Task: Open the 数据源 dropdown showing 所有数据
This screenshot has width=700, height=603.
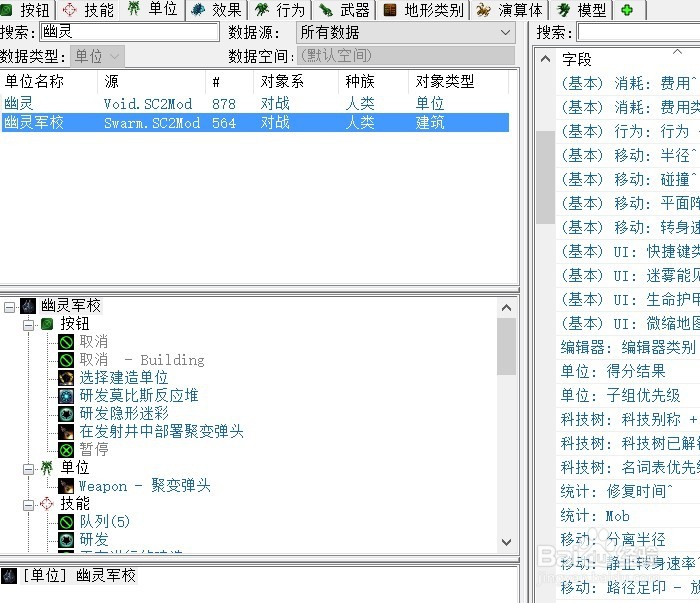Action: (405, 33)
